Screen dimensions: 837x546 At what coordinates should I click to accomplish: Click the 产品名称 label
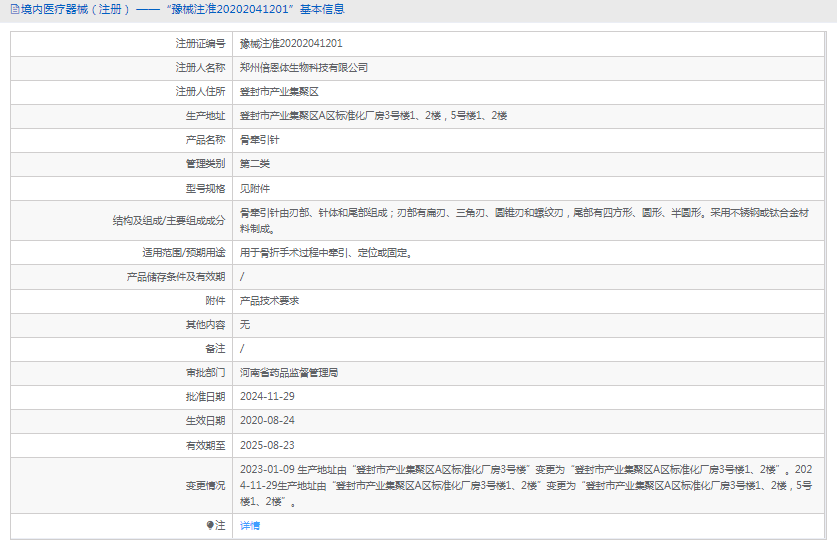point(206,140)
